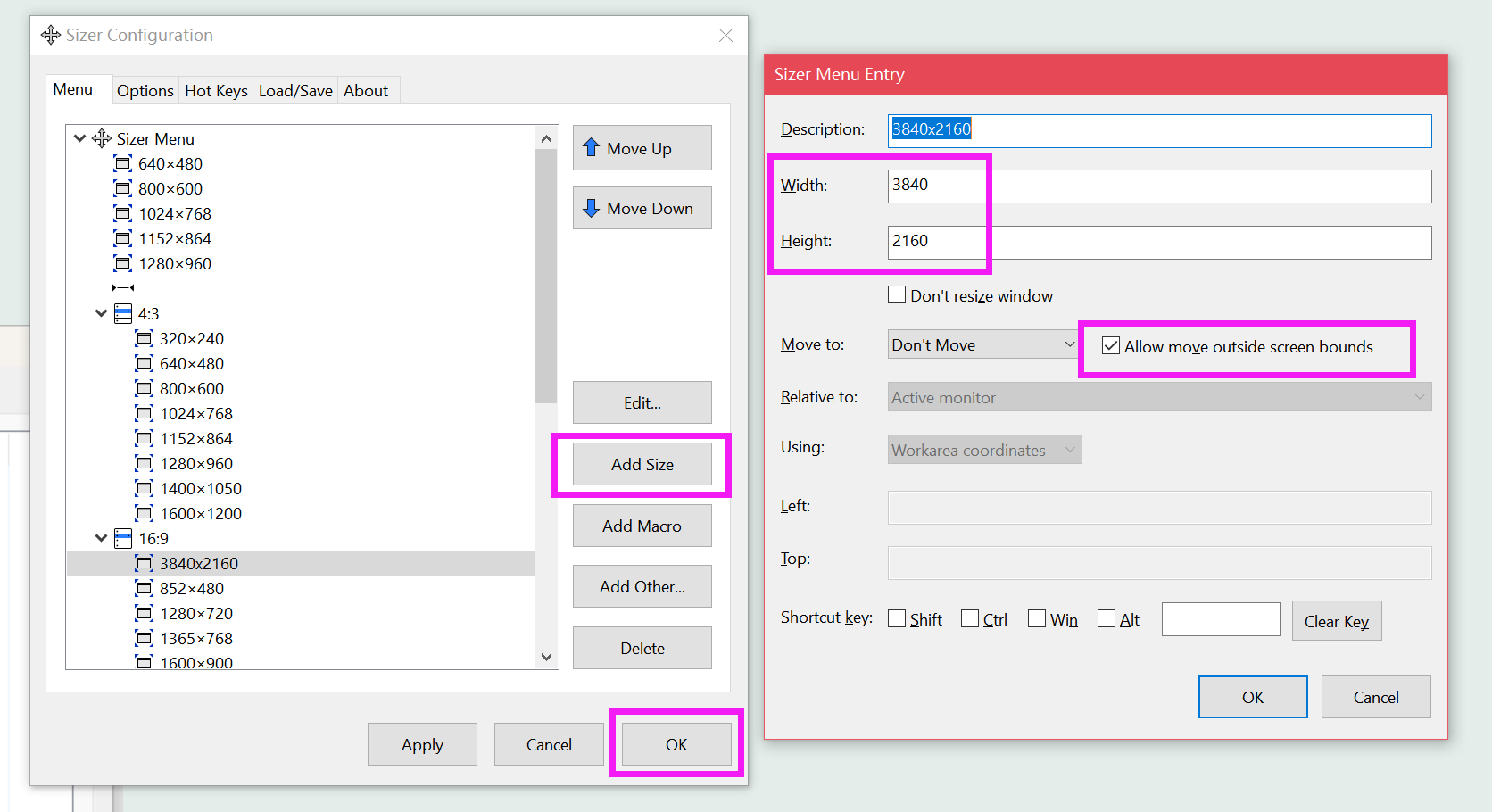This screenshot has height=812, width=1492.
Task: Click the Clear Key button
Action: (x=1336, y=621)
